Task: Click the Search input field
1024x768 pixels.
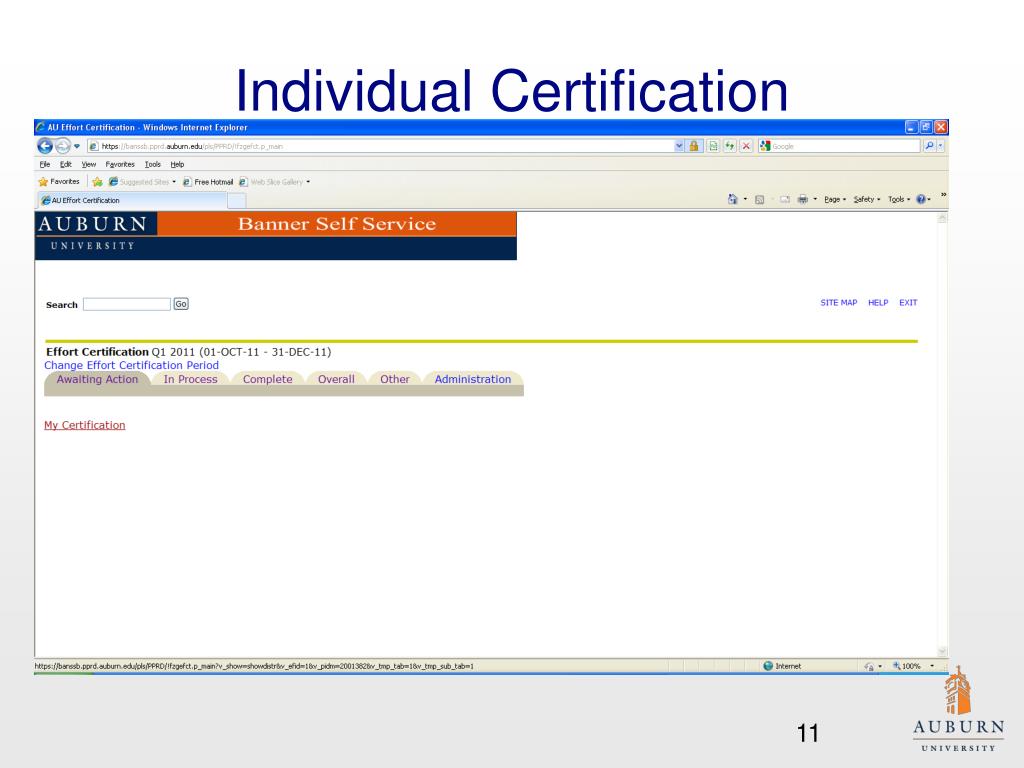Action: point(127,304)
